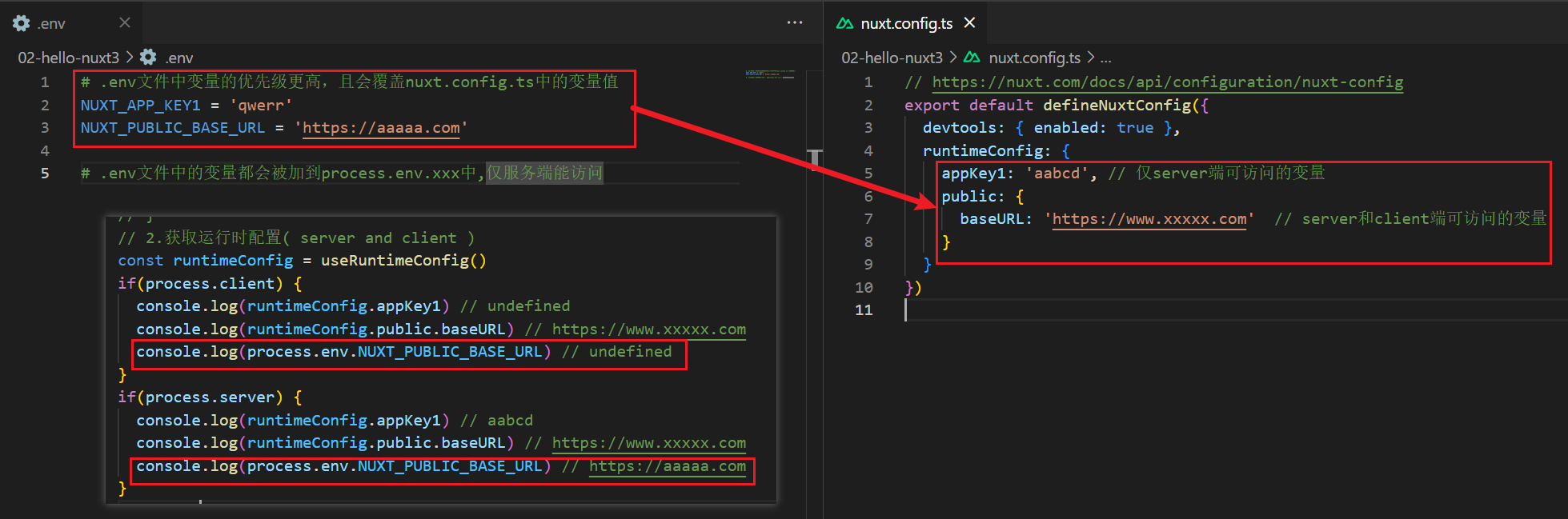Click line number 5 in .env gutter
Screen dimensions: 1568x519
45,174
